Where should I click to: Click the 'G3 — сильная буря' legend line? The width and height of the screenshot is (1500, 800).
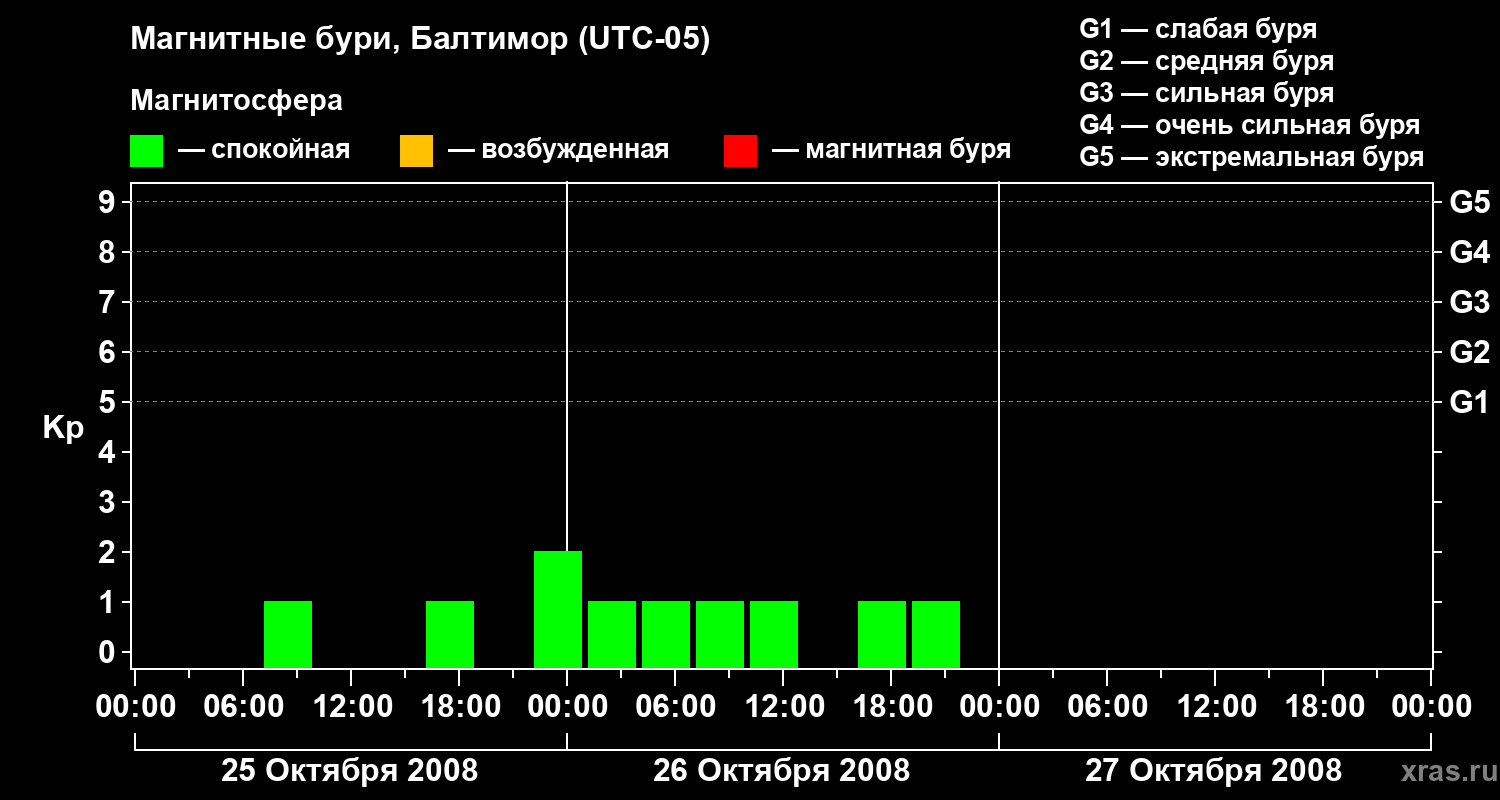pyautogui.click(x=1207, y=93)
